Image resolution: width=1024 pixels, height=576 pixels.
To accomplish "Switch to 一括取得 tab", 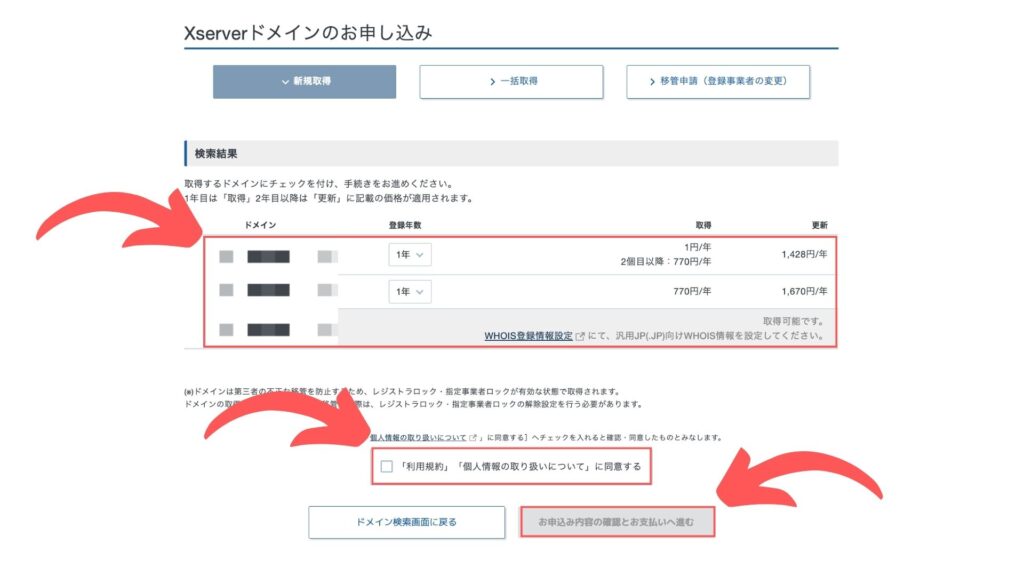I will click(x=511, y=82).
